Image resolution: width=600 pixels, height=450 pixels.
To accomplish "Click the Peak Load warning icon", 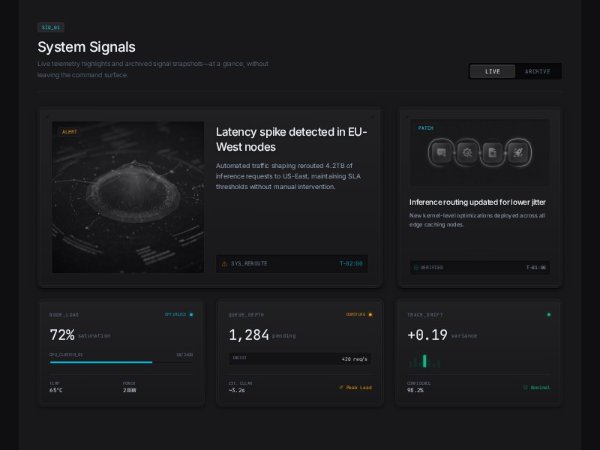I will coord(341,387).
